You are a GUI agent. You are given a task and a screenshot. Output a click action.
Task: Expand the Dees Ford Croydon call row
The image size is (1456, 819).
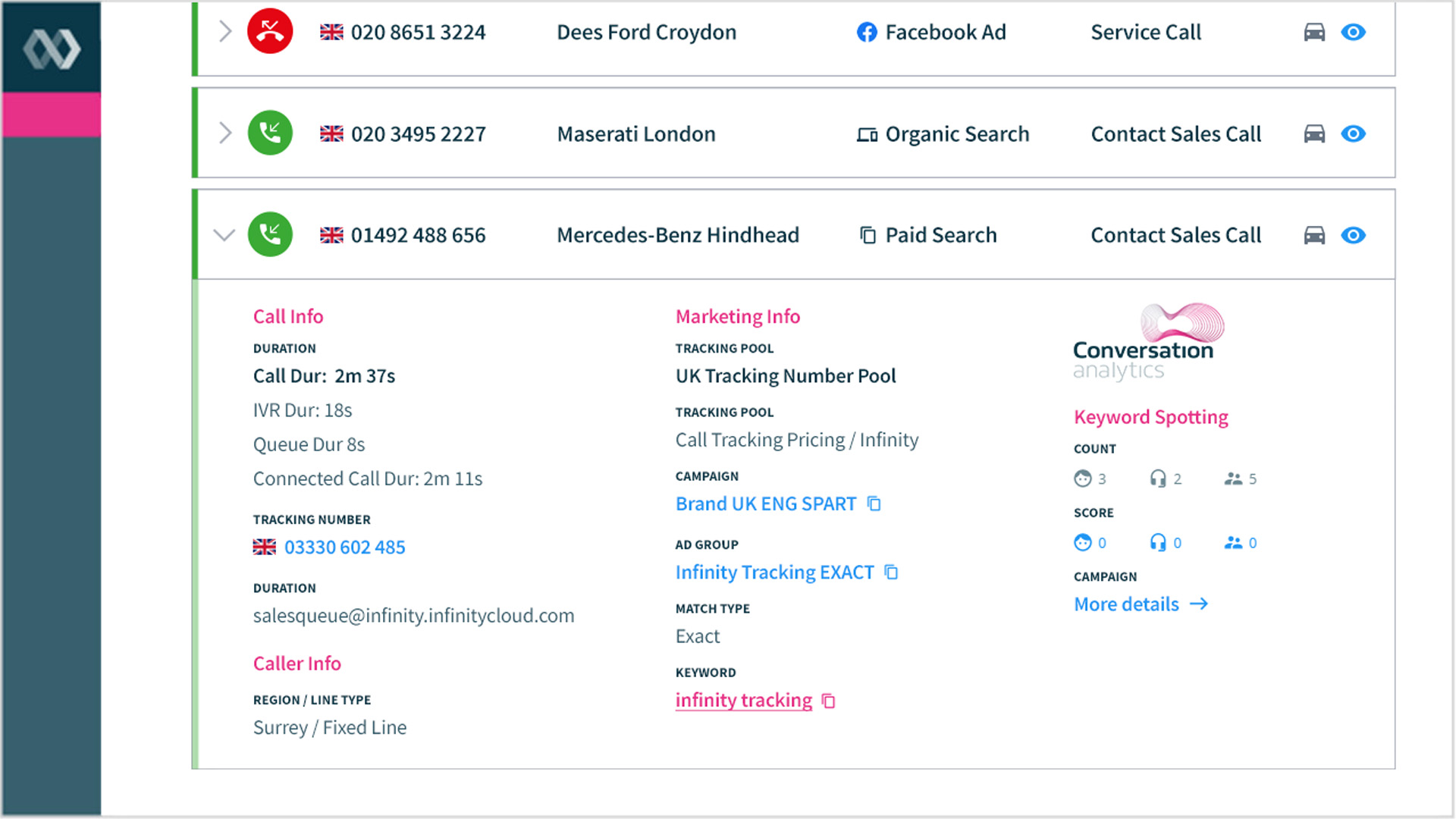click(225, 32)
